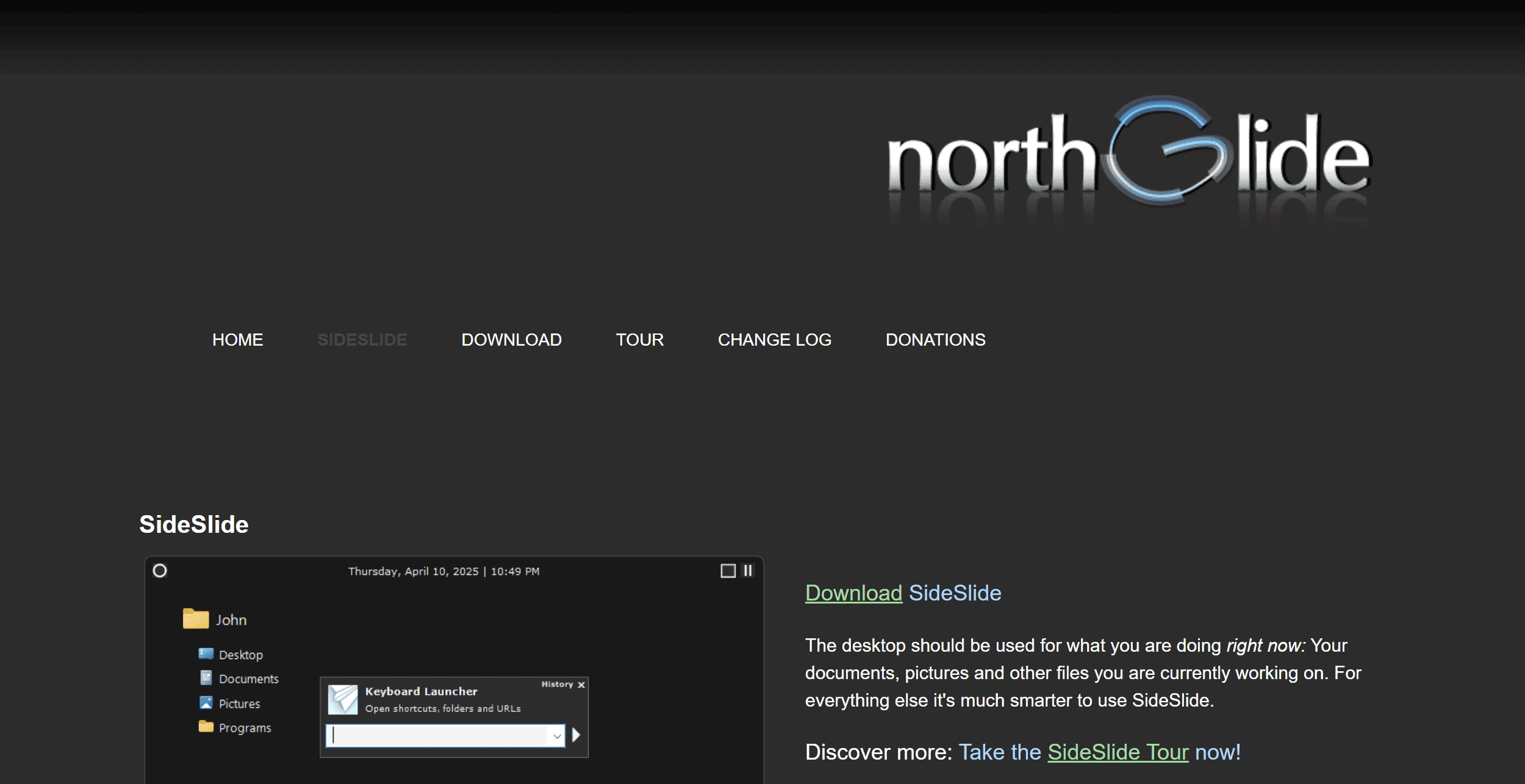Go to the DOWNLOAD page
This screenshot has height=784, width=1525.
pyautogui.click(x=511, y=340)
